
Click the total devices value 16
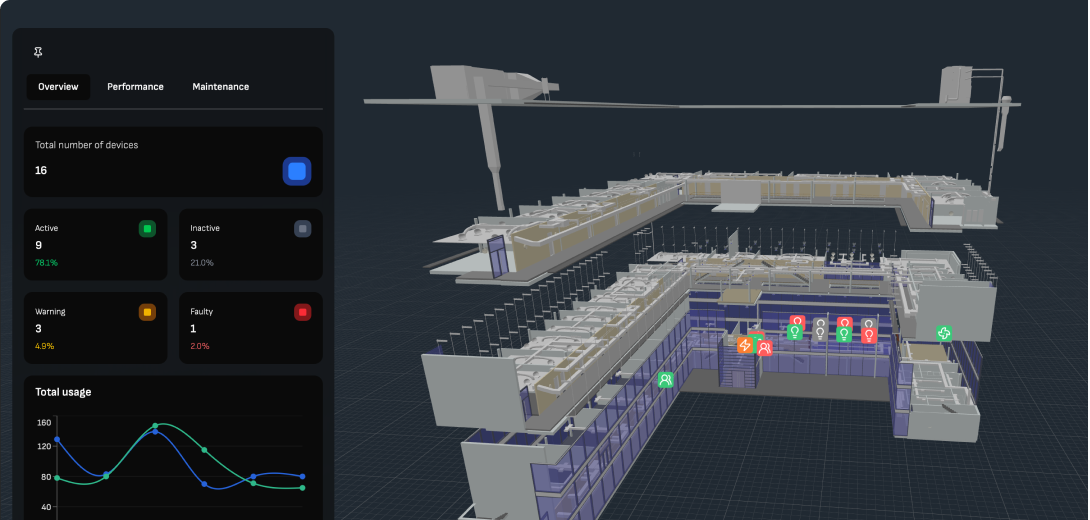click(41, 170)
